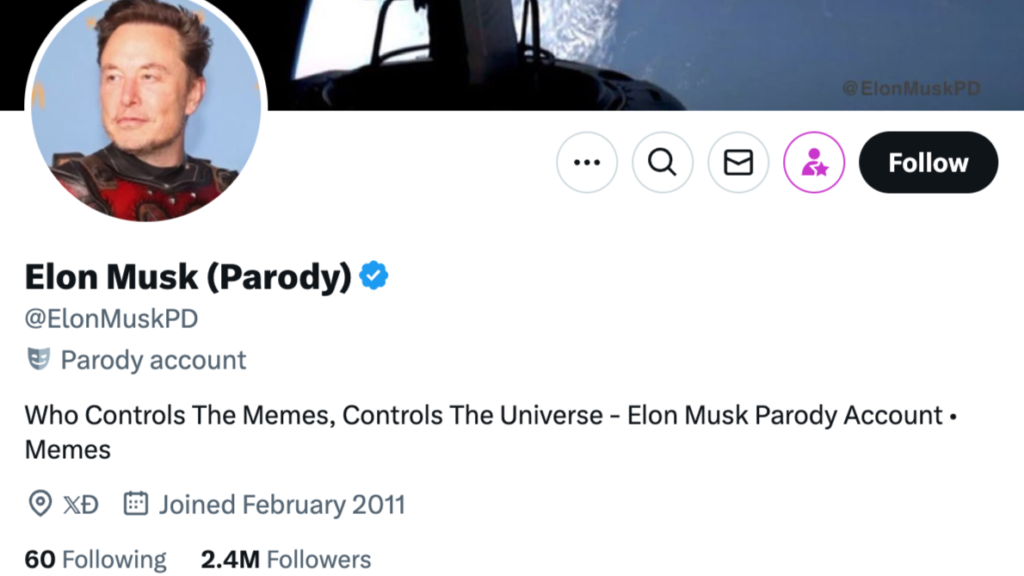Click "Joined February 2011" text
The image size is (1024, 576).
[281, 504]
